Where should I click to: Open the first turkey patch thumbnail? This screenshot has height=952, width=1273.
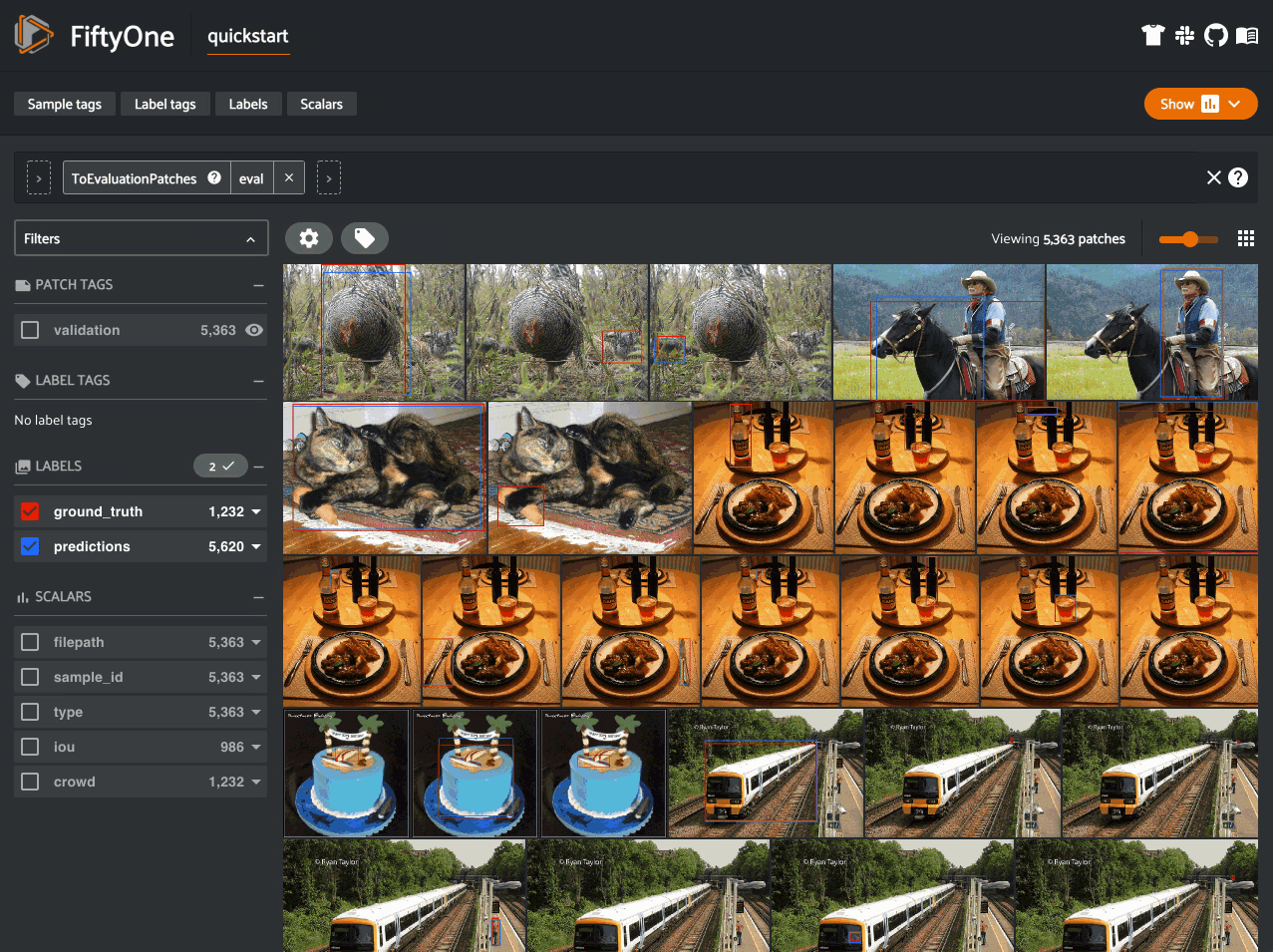[374, 332]
